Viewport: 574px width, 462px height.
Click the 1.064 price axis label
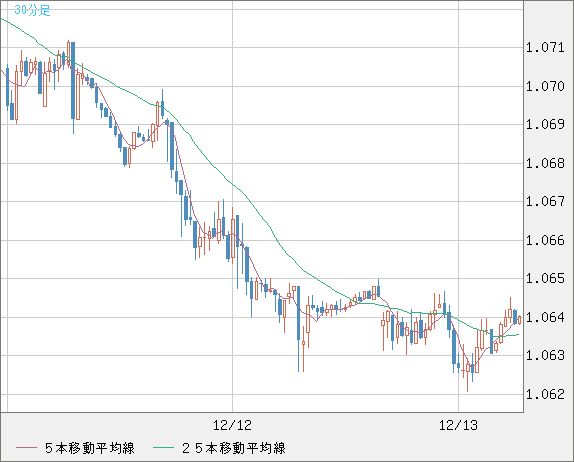pos(545,317)
